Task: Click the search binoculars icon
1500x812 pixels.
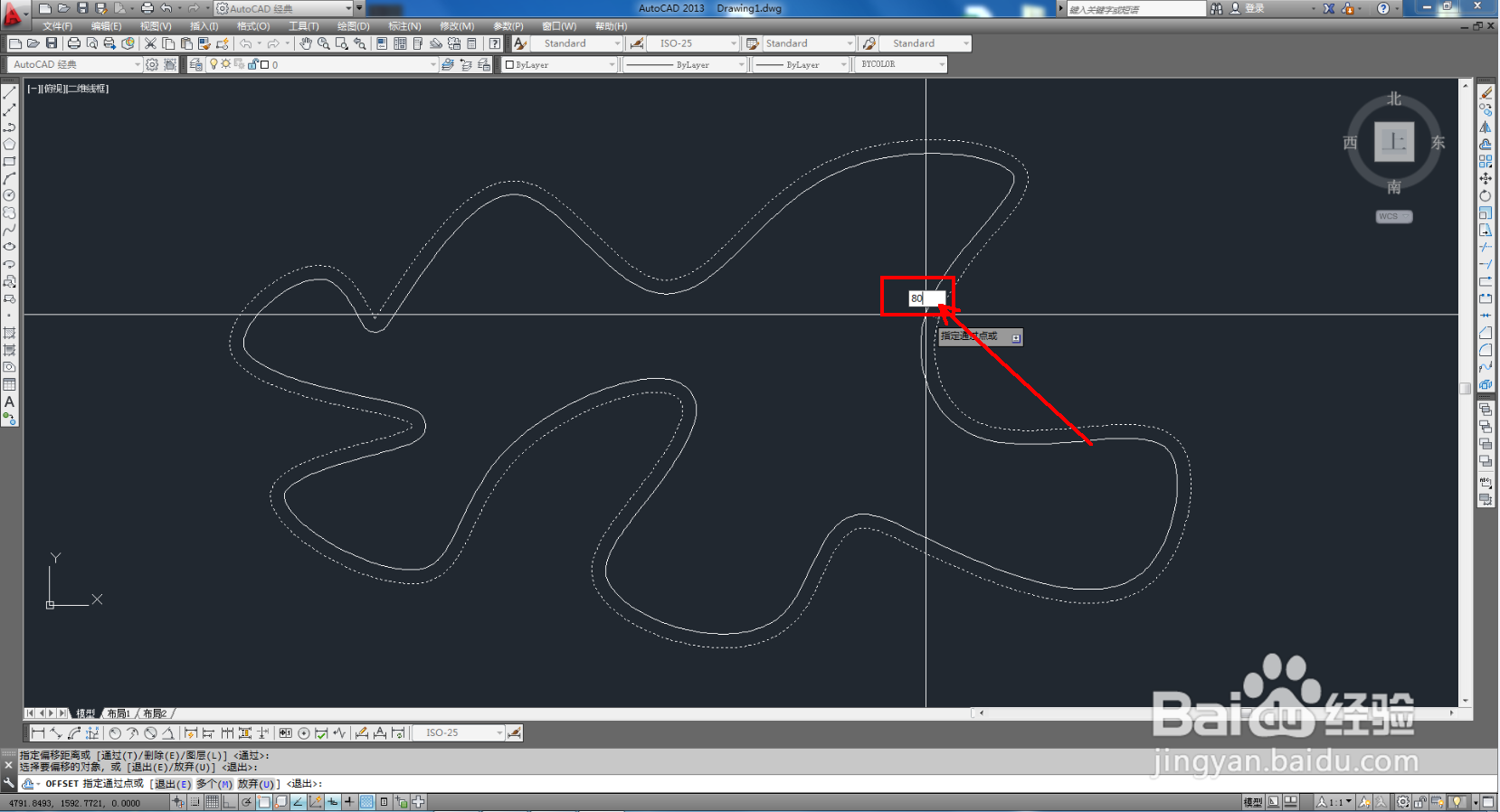Action: [x=1216, y=8]
